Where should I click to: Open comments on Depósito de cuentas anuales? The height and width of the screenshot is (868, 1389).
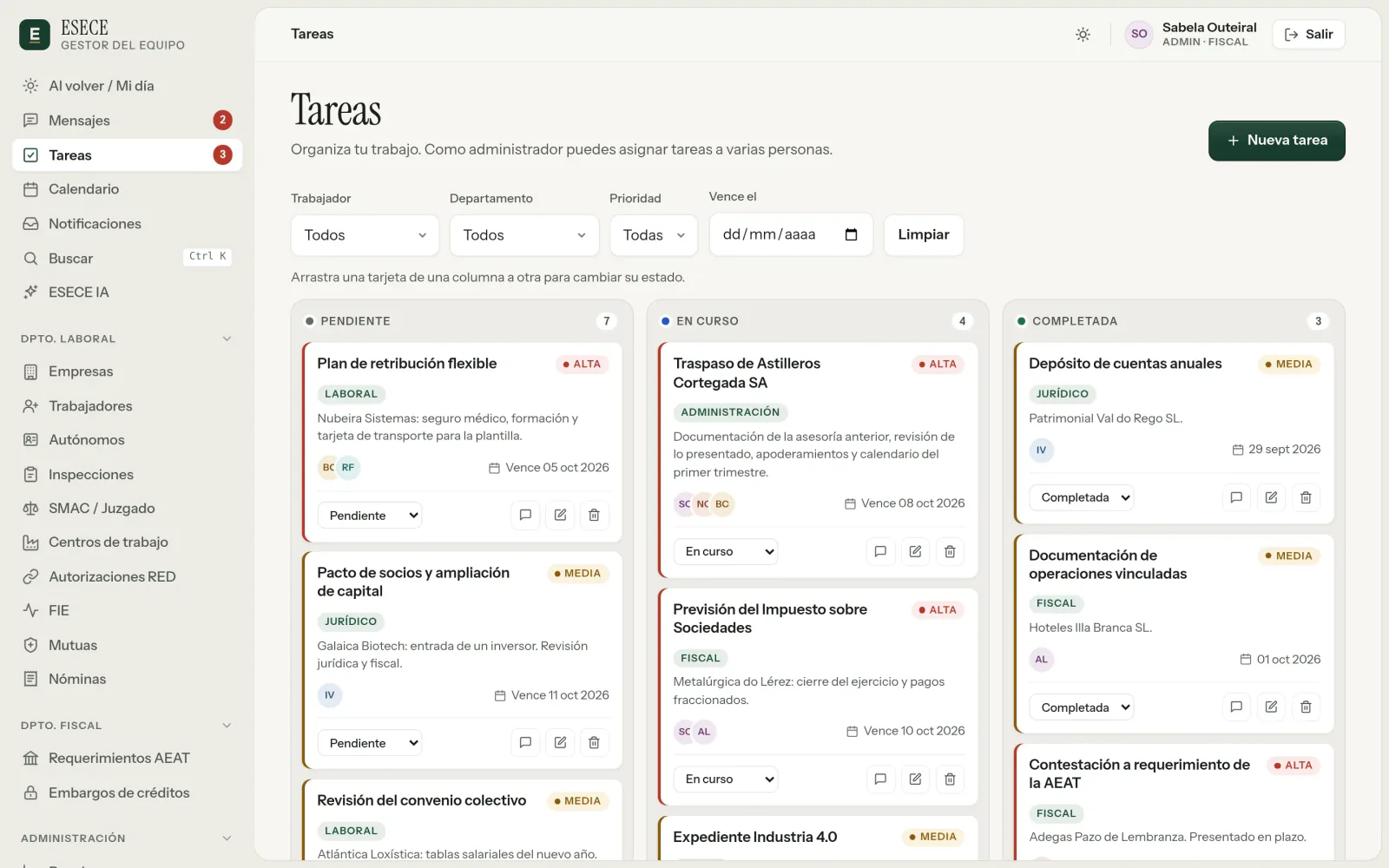point(1236,497)
